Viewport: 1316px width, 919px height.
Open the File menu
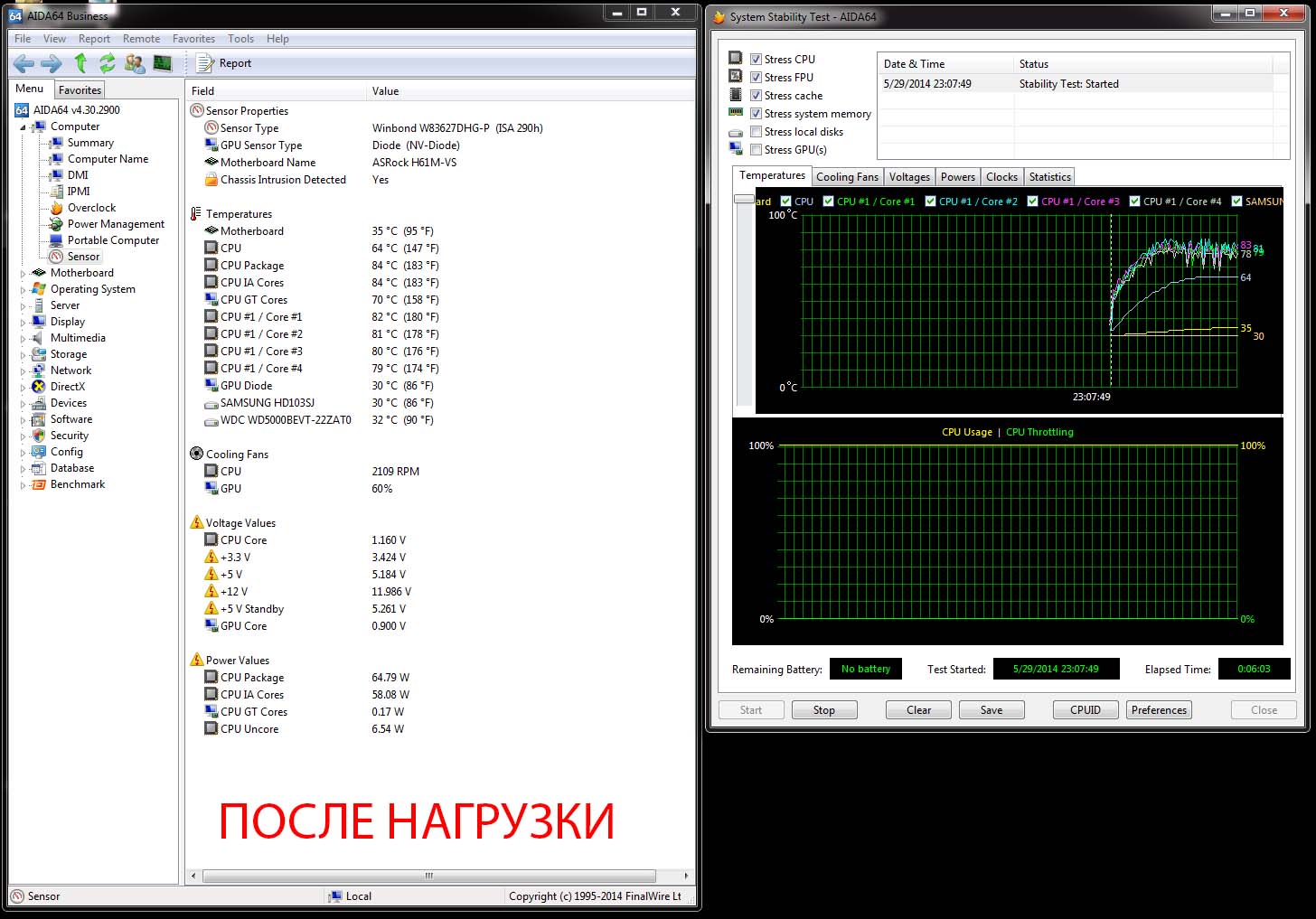tap(23, 39)
